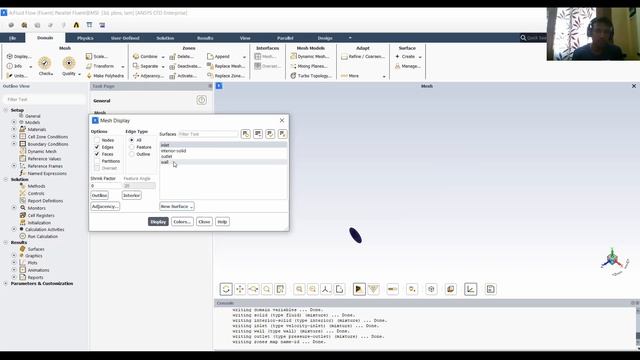Image resolution: width=640 pixels, height=360 pixels.
Task: Click the Outline button under Shrink Factor
Action: point(99,195)
